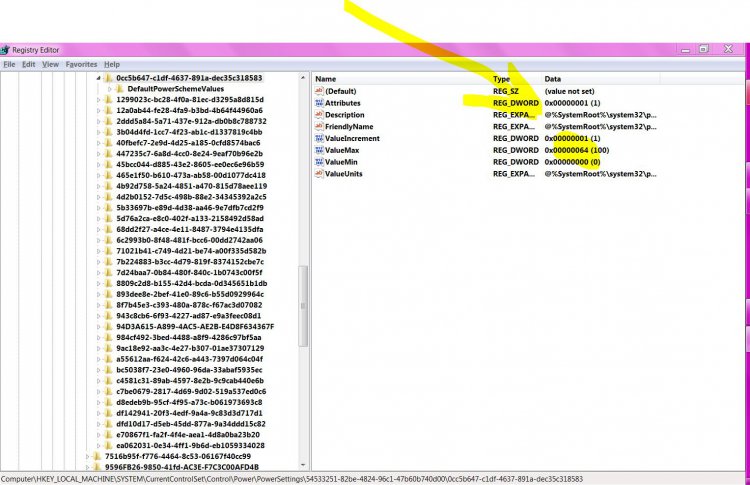Click folder icon of 7516b95f-f776-4464-8c53-06167f40cc99

(97, 456)
